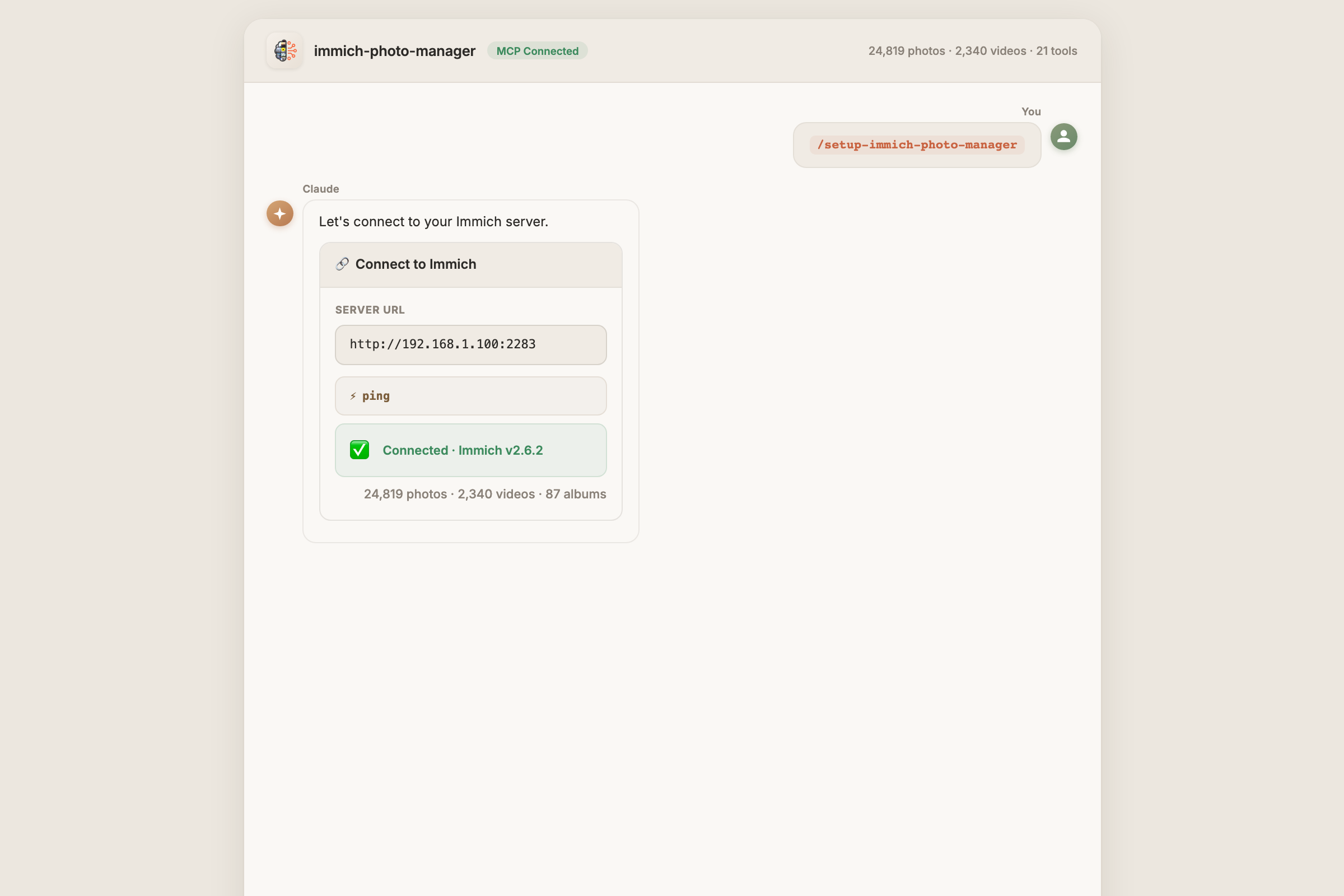Screen dimensions: 1344x896
Task: Click the You sender name label
Action: click(1030, 111)
